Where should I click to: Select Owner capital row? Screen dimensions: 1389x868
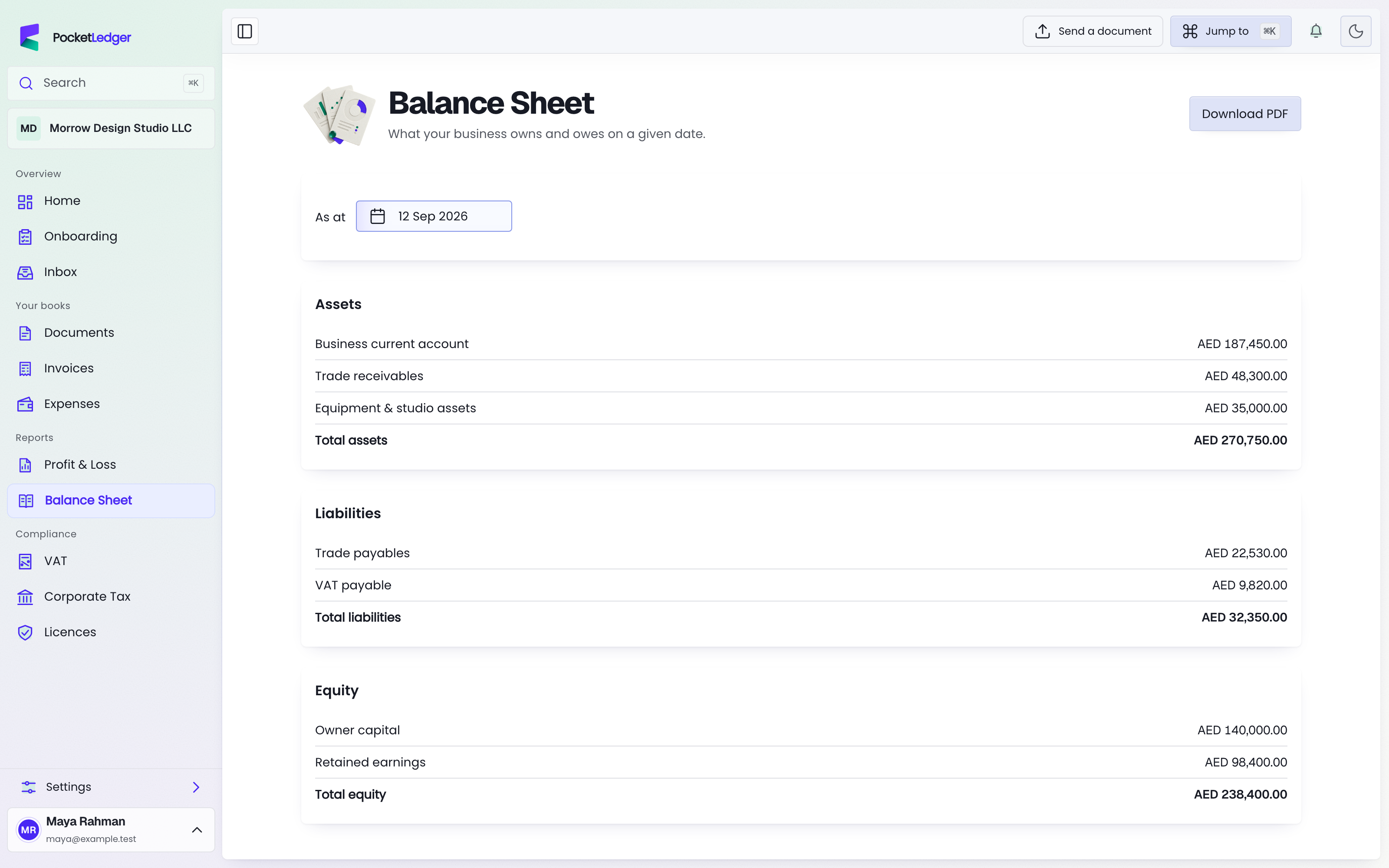click(801, 730)
